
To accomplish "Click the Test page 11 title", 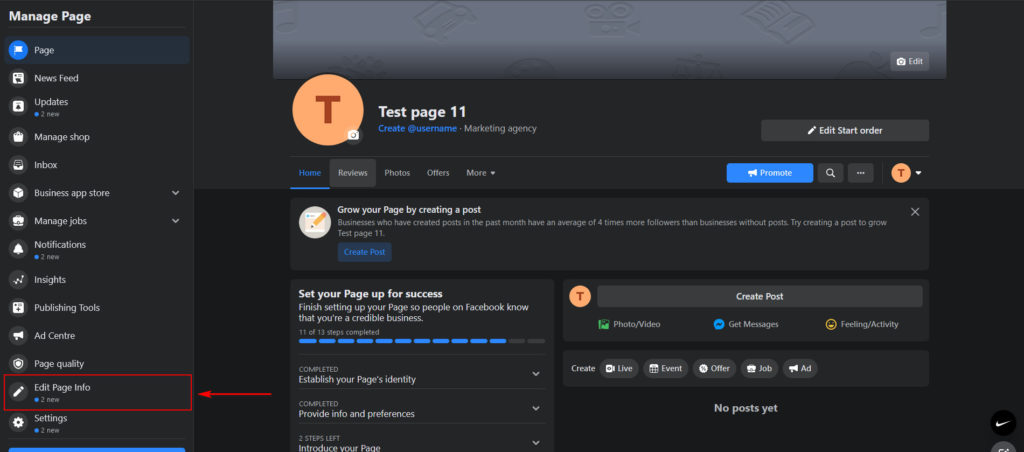I will [422, 112].
